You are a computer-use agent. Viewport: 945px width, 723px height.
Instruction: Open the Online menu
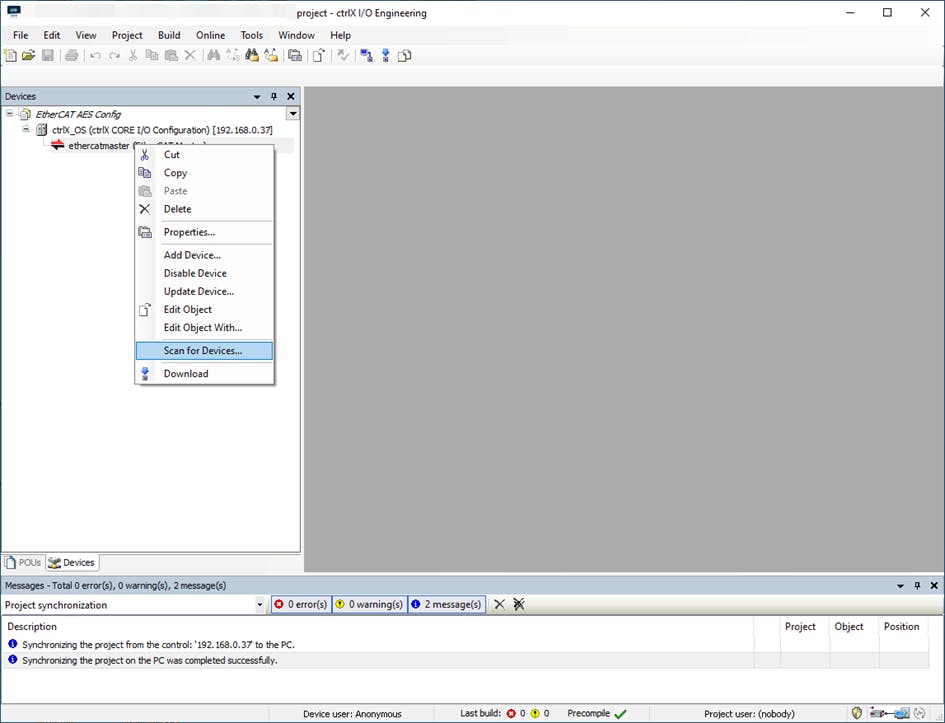tap(210, 35)
